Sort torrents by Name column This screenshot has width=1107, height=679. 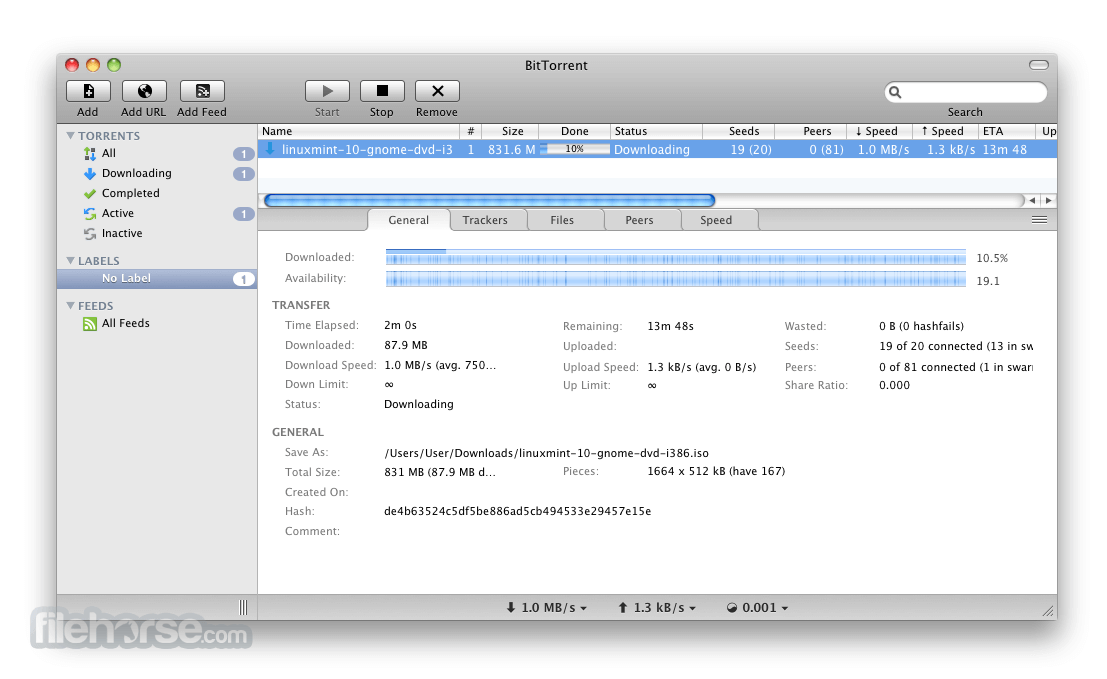(359, 131)
